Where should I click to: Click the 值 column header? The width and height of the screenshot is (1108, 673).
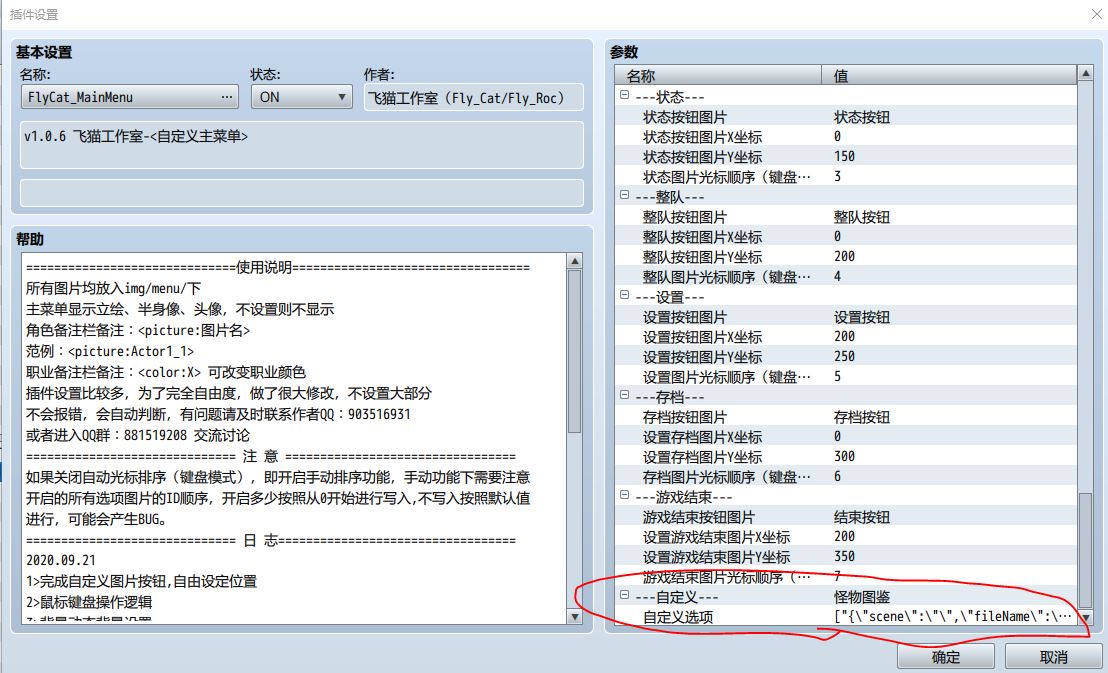(950, 75)
